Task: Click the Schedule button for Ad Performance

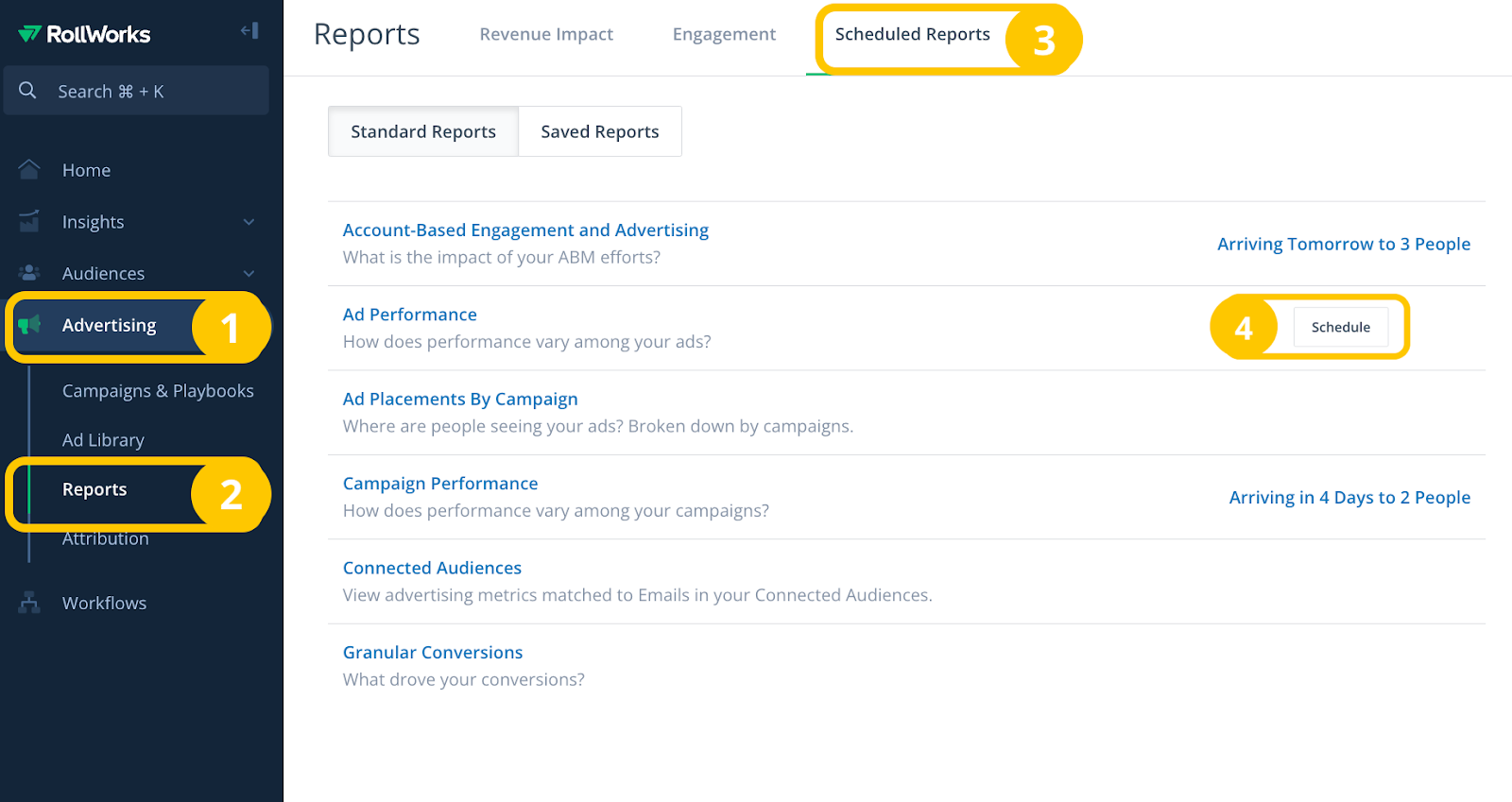Action: pos(1340,327)
